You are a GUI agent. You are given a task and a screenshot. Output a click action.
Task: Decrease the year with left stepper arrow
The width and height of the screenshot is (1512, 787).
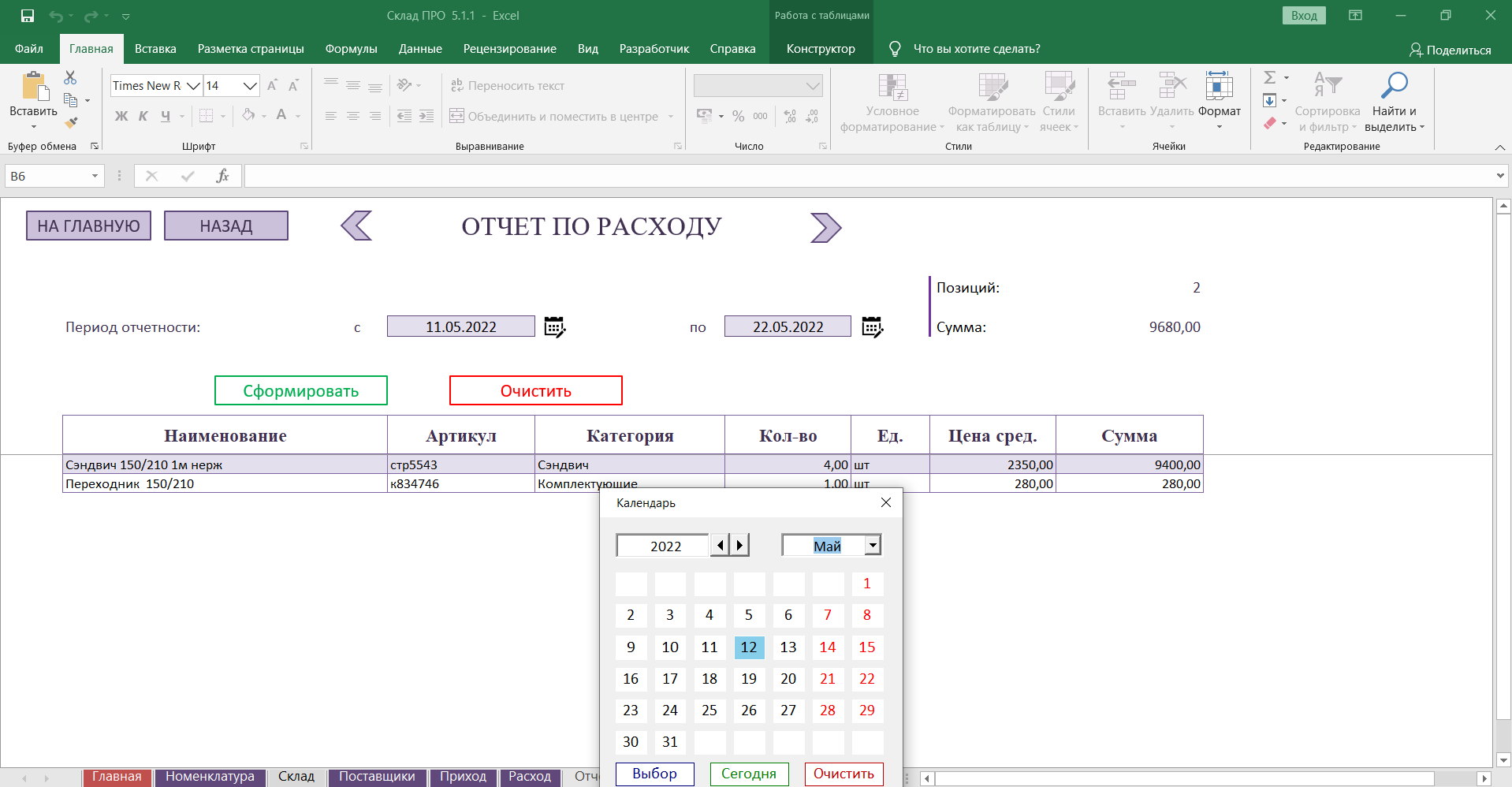point(720,546)
